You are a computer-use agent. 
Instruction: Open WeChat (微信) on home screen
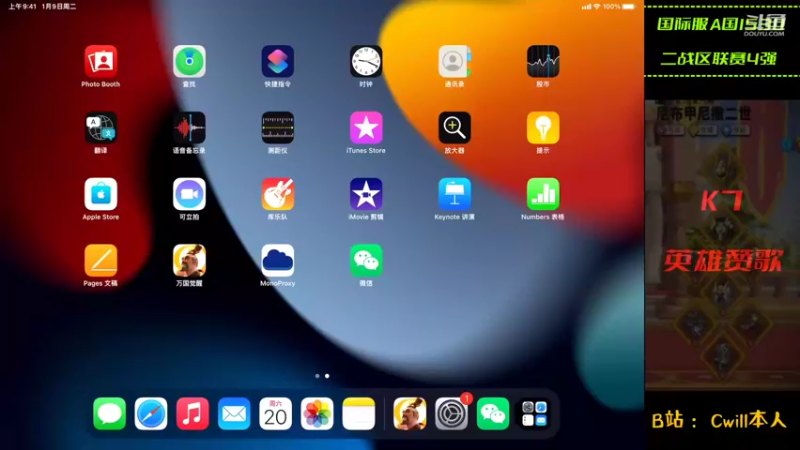click(x=366, y=260)
